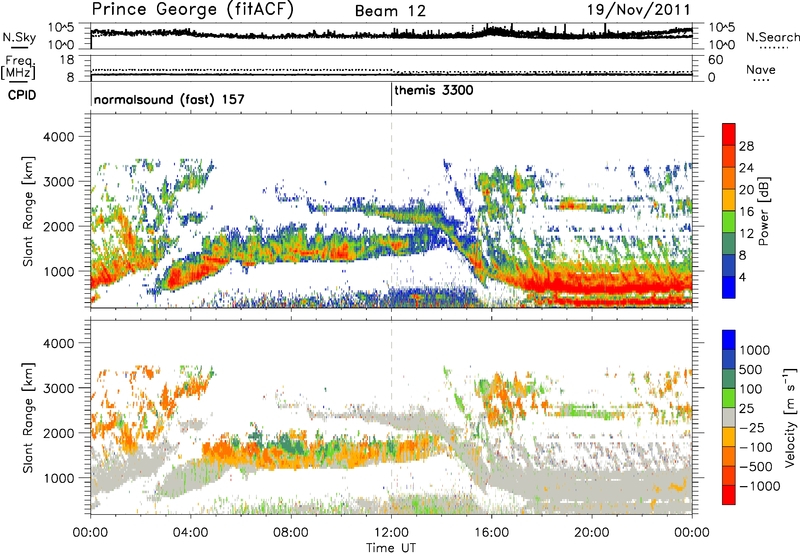Click the '04:00' time tick label

pyautogui.click(x=191, y=533)
